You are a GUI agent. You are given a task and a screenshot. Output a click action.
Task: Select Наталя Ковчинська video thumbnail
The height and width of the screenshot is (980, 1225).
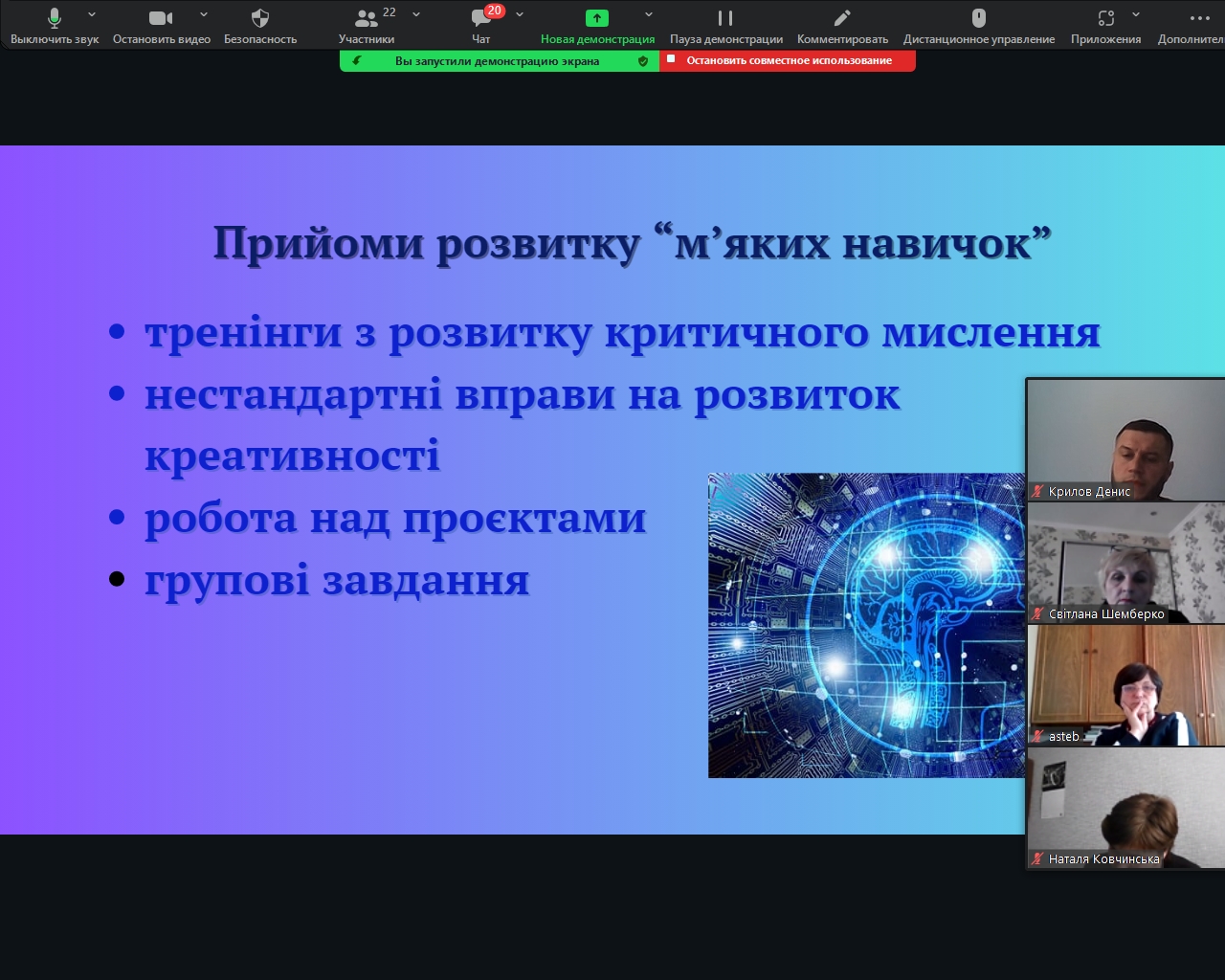(1126, 808)
